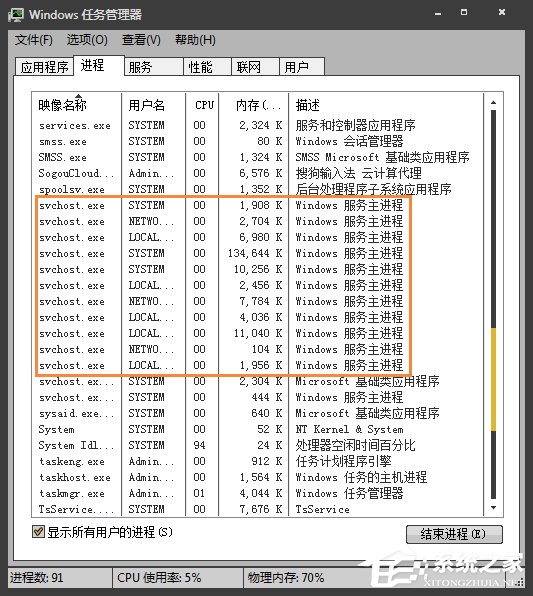Image resolution: width=533 pixels, height=596 pixels.
Task: Select the TsService process row
Action: point(258,509)
